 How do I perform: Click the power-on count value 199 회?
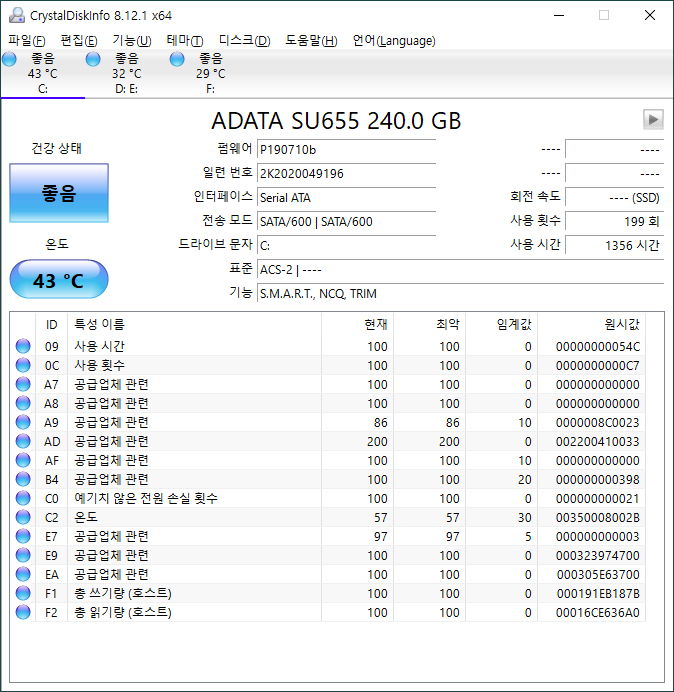(614, 221)
